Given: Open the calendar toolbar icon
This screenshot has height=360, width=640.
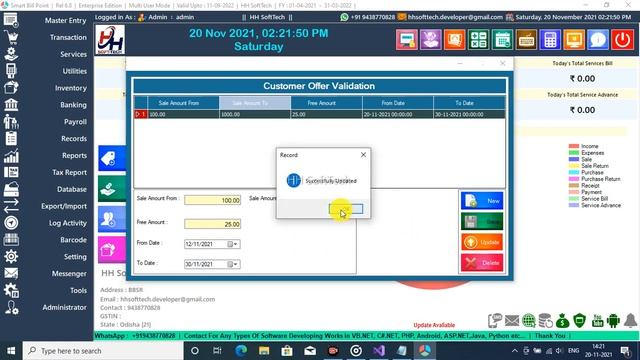Looking at the screenshot, I should (502, 40).
